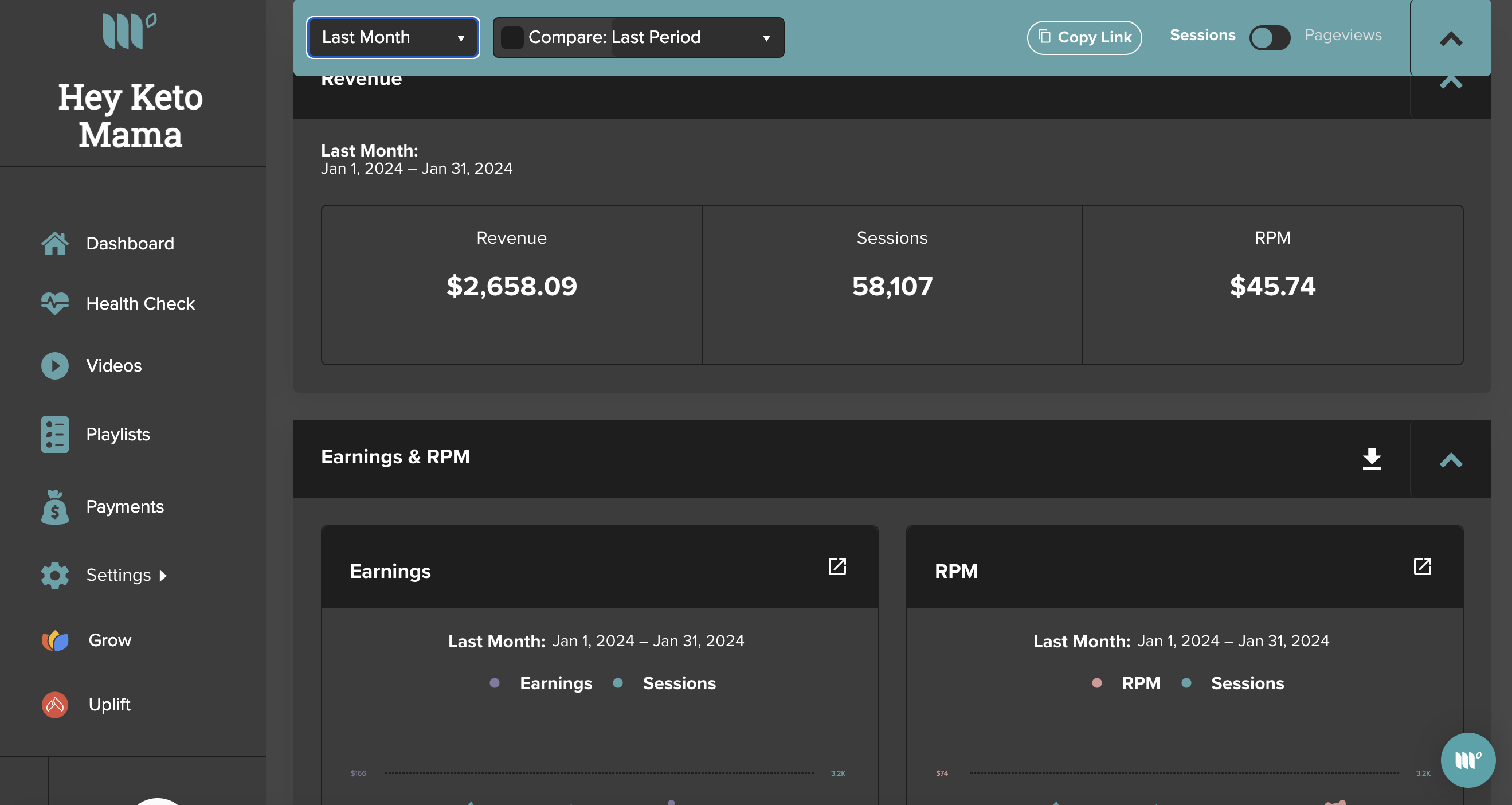Navigate to Videos
The image size is (1512, 805).
pyautogui.click(x=114, y=365)
